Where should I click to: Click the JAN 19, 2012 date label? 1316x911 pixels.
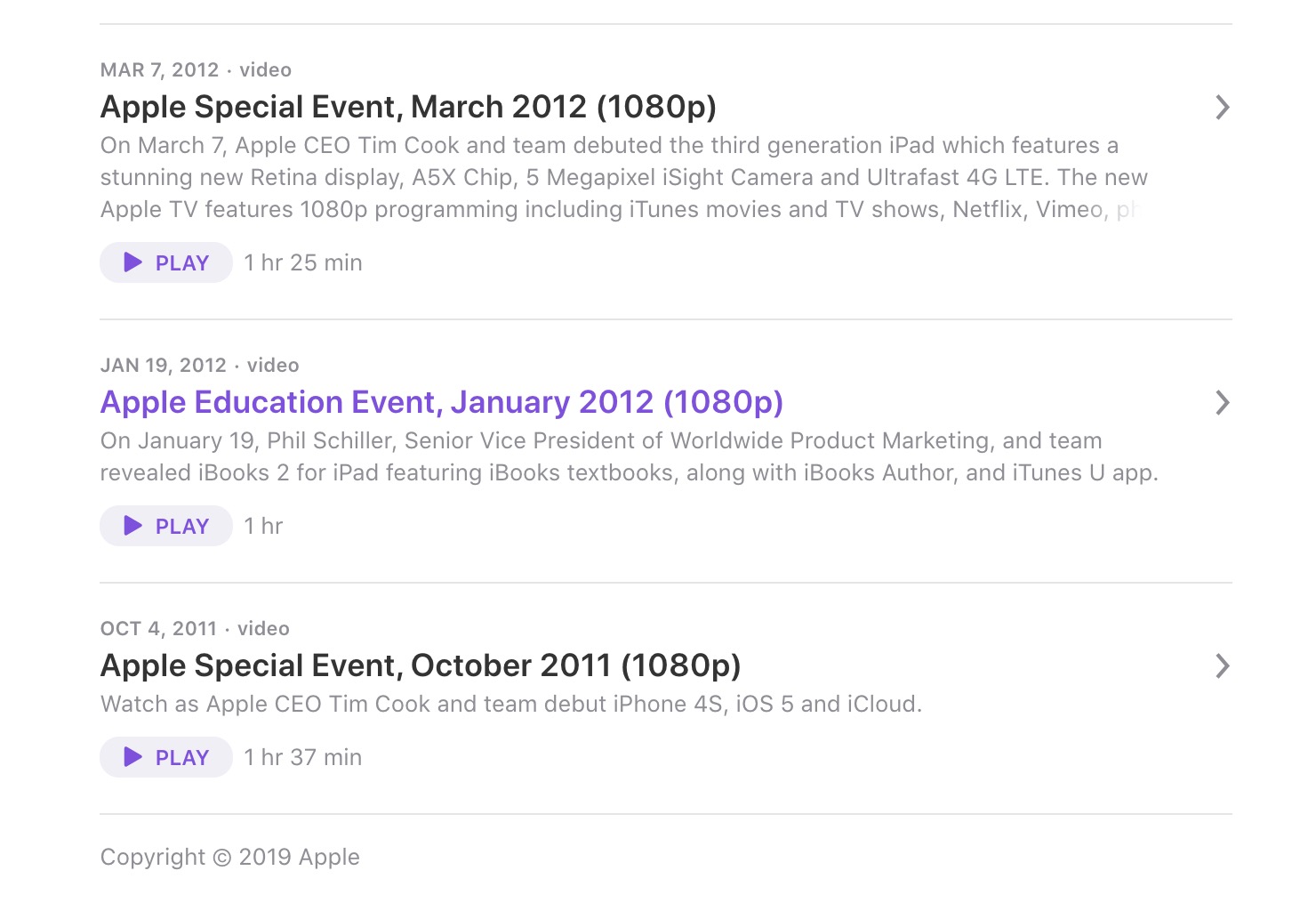pyautogui.click(x=164, y=366)
